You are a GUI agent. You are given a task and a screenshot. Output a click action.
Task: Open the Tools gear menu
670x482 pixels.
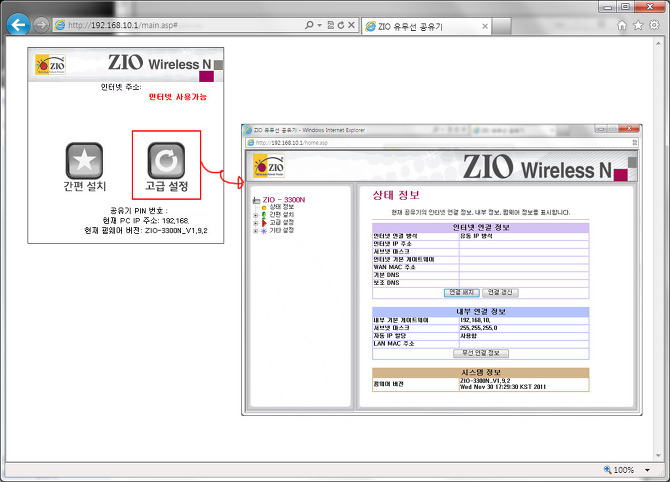tap(654, 25)
